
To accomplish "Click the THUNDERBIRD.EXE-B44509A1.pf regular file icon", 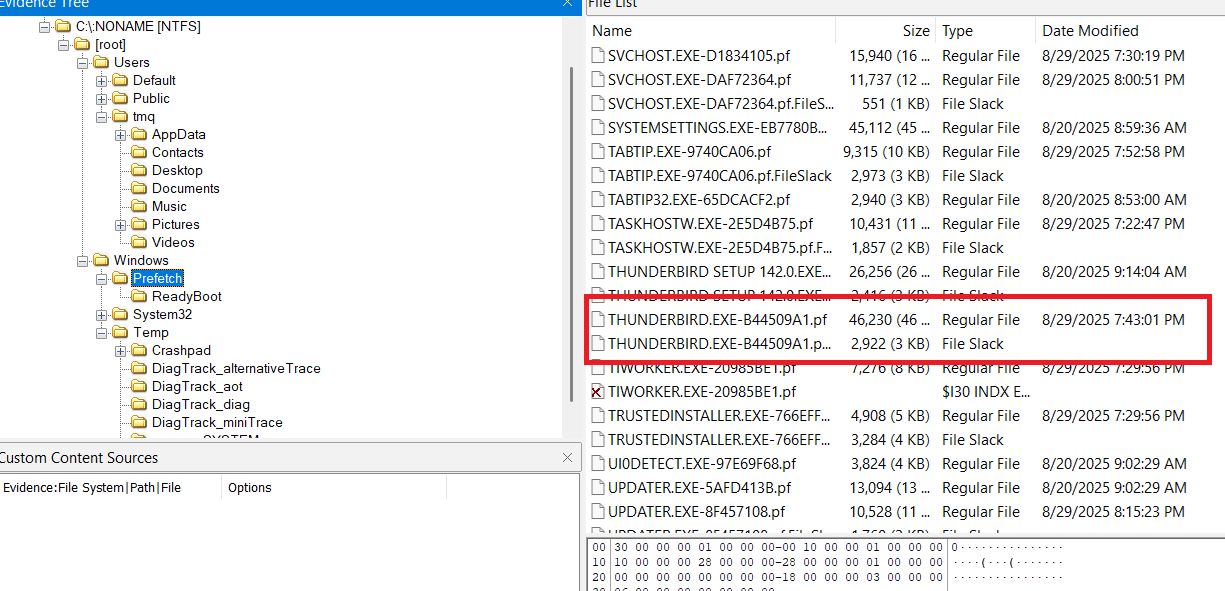I will [597, 320].
